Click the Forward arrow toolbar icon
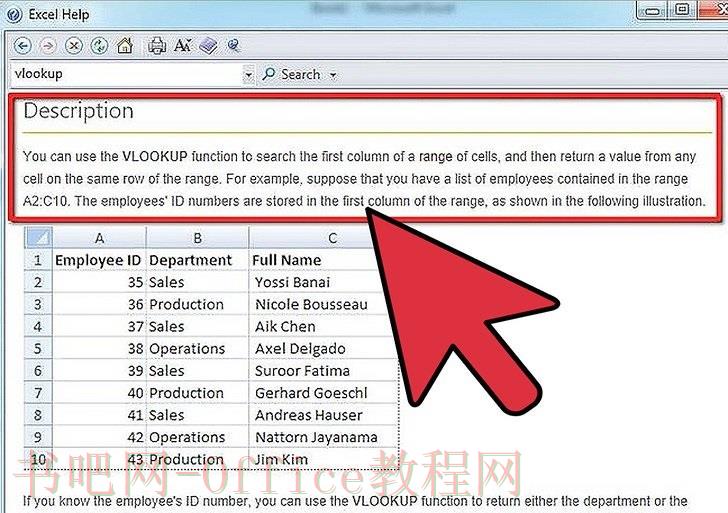Image resolution: width=728 pixels, height=513 pixels. (48, 45)
